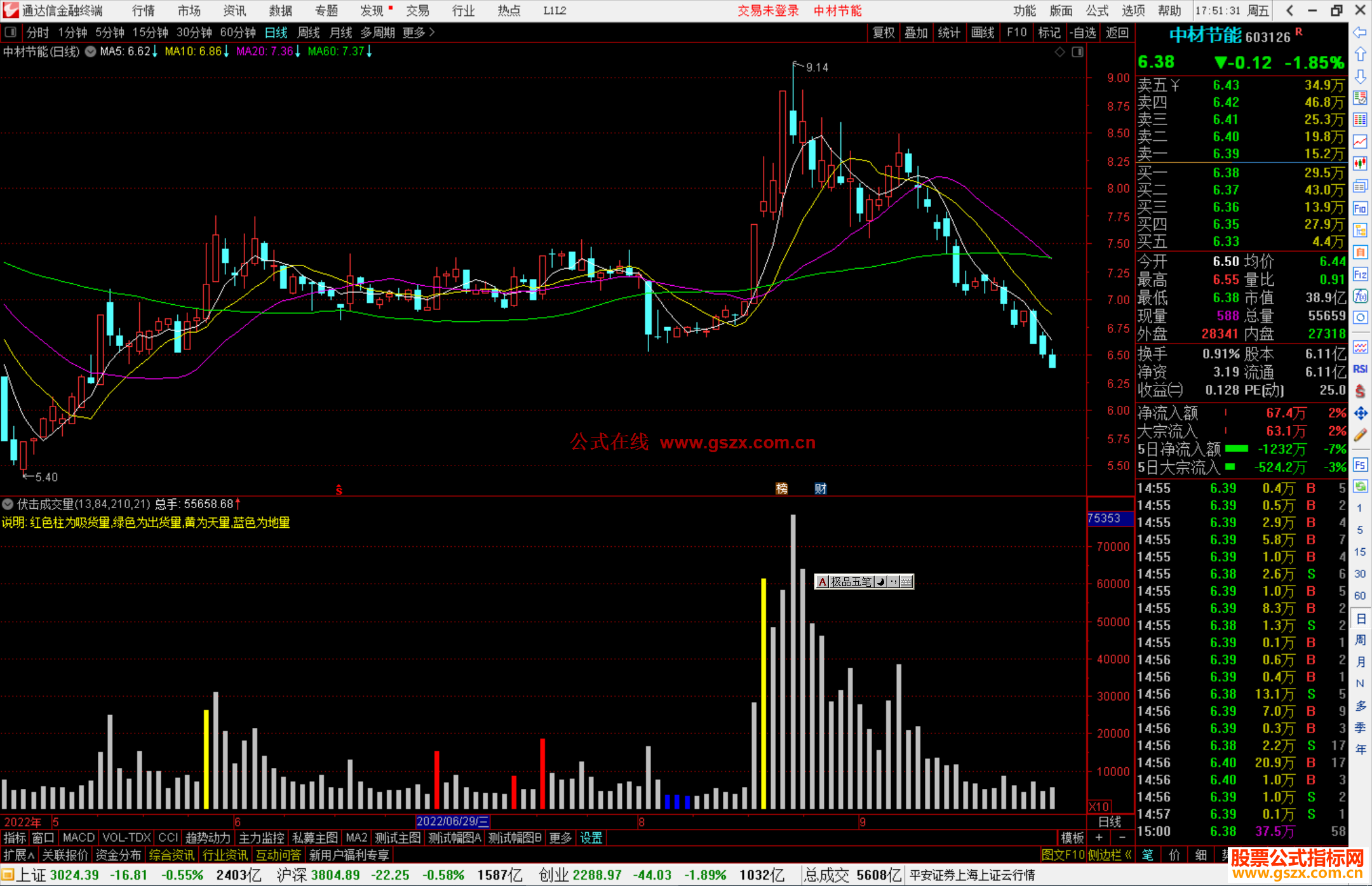Click the 返回 back button
Viewport: 1372px width, 886px height.
tap(1117, 32)
